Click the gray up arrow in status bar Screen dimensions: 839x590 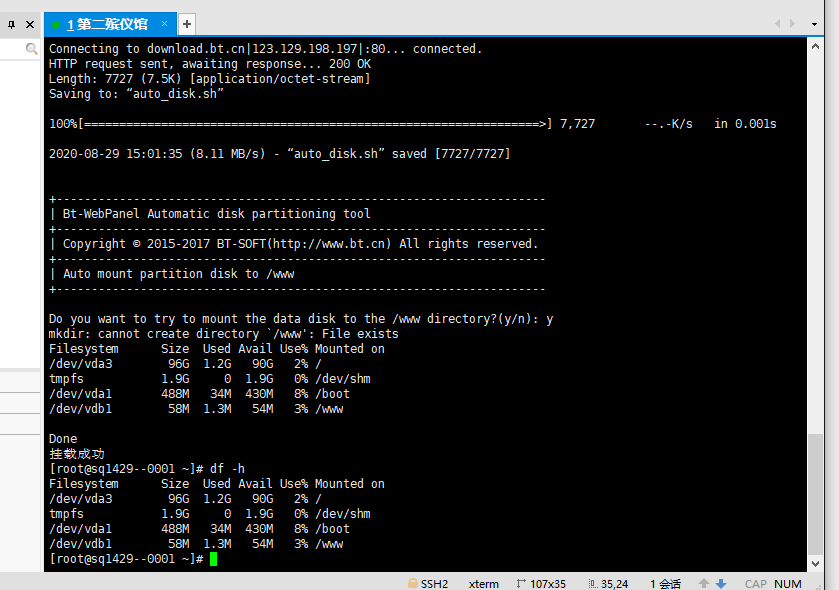pos(704,583)
